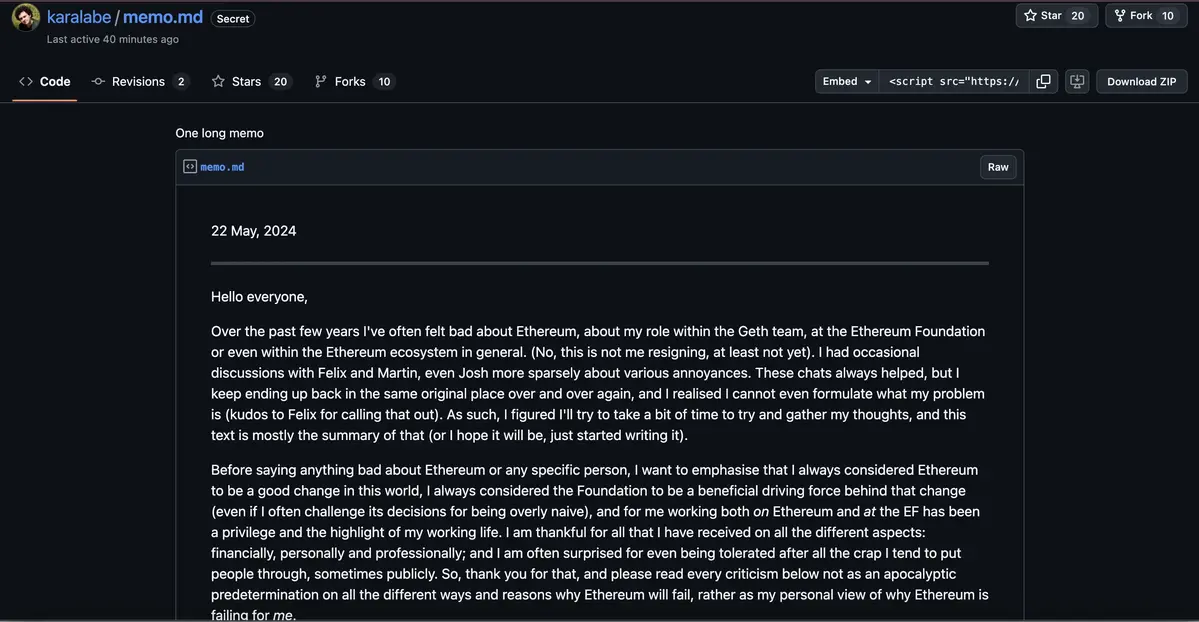This screenshot has height=622, width=1199.
Task: Click the fork count 10 badge
Action: (1167, 16)
